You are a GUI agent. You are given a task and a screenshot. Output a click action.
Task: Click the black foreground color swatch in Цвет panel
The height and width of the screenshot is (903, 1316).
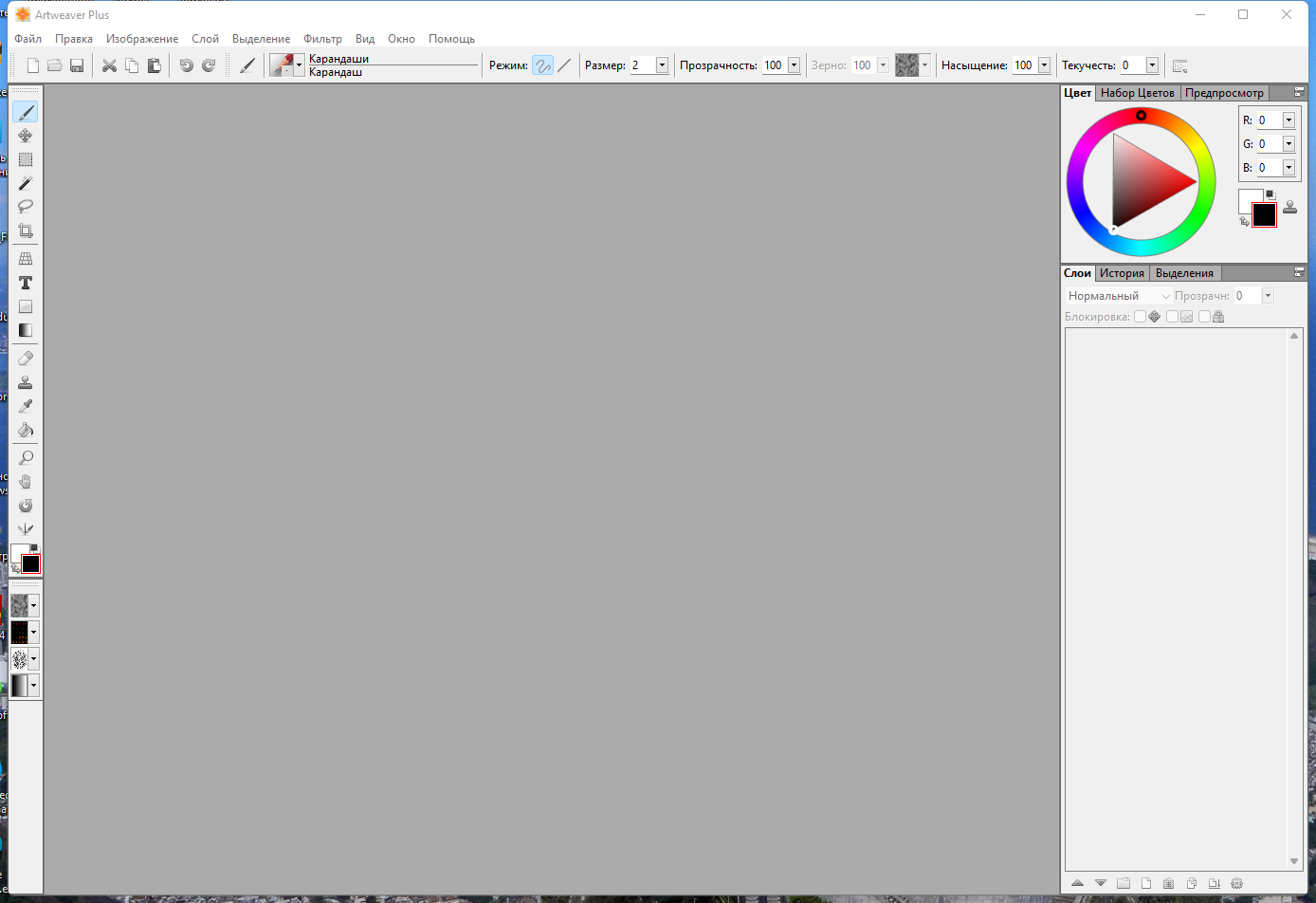click(1264, 215)
